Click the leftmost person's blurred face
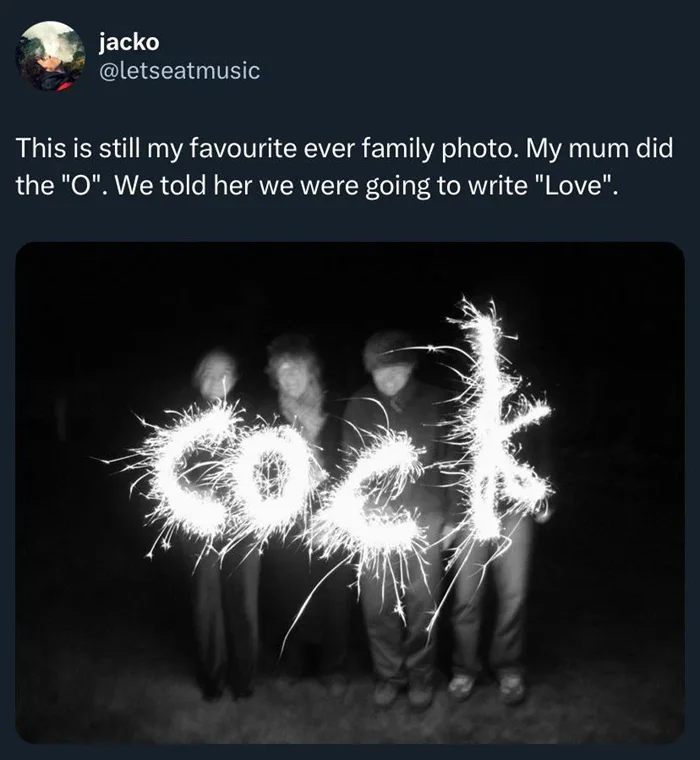 tap(216, 375)
